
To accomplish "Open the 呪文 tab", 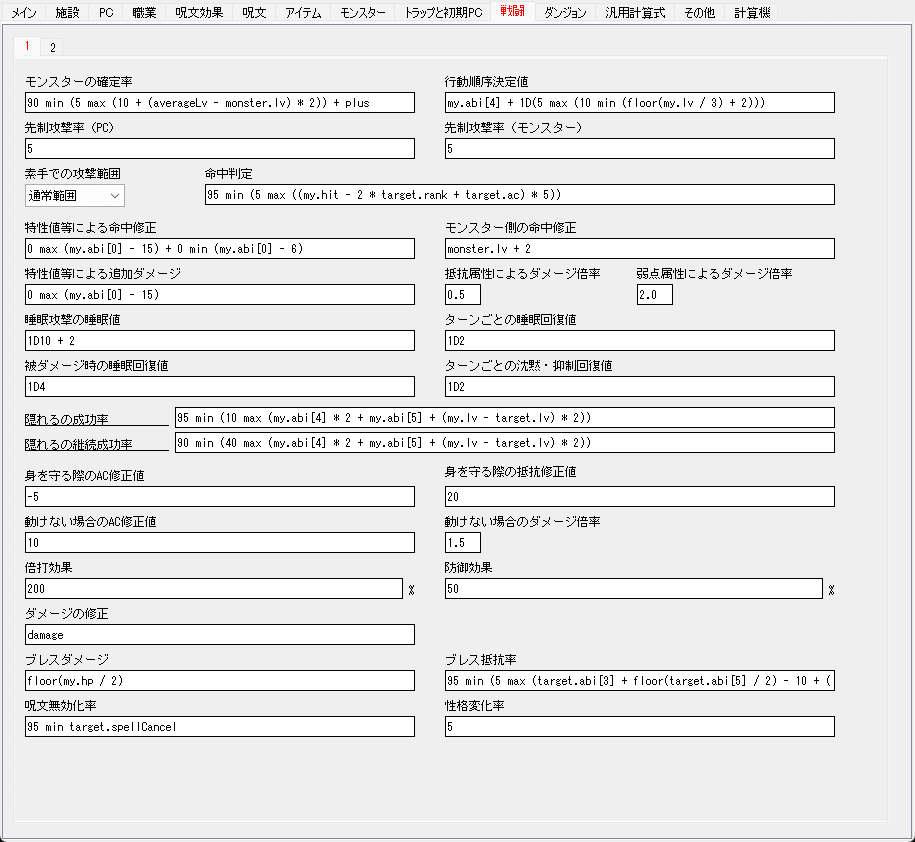I will pyautogui.click(x=254, y=12).
